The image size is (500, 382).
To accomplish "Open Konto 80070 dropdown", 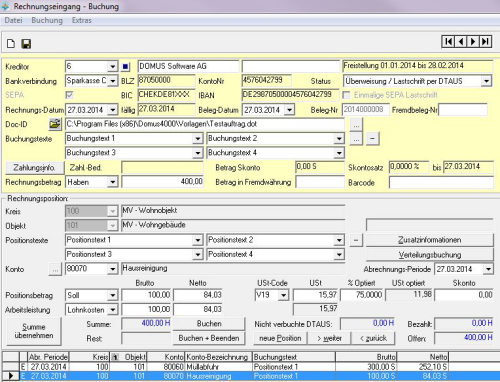I will [113, 269].
